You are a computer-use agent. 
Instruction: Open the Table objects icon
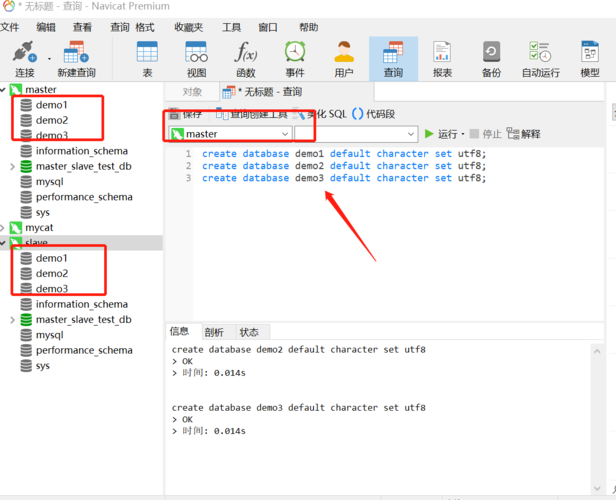point(147,59)
